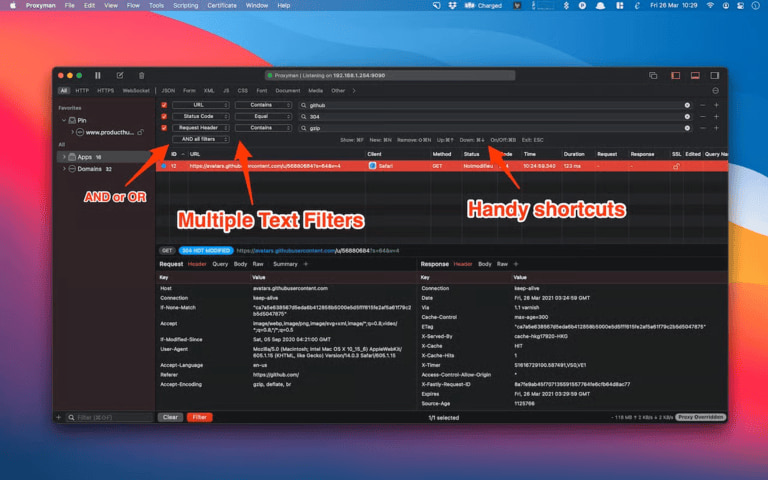Click the plus icon beside sidebar filter
Image resolution: width=768 pixels, height=480 pixels.
[59, 417]
